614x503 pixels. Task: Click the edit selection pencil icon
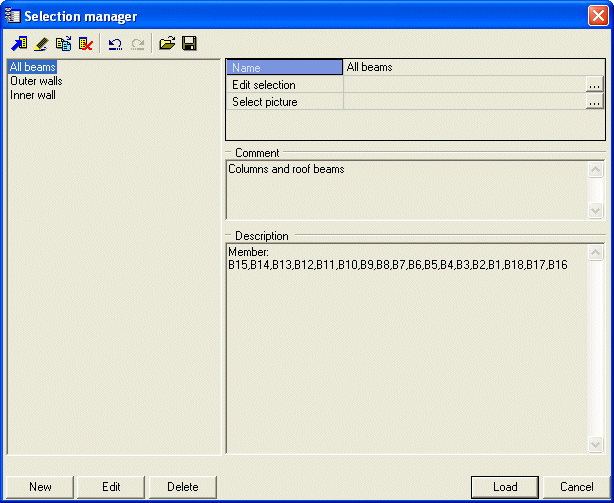(x=41, y=43)
